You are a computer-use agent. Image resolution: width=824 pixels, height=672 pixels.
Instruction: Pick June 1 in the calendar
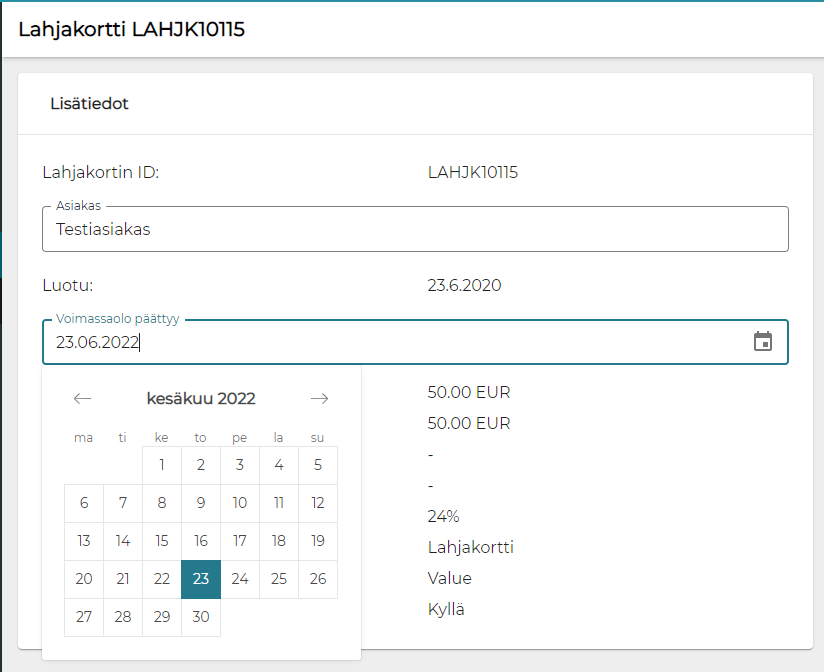tap(162, 465)
